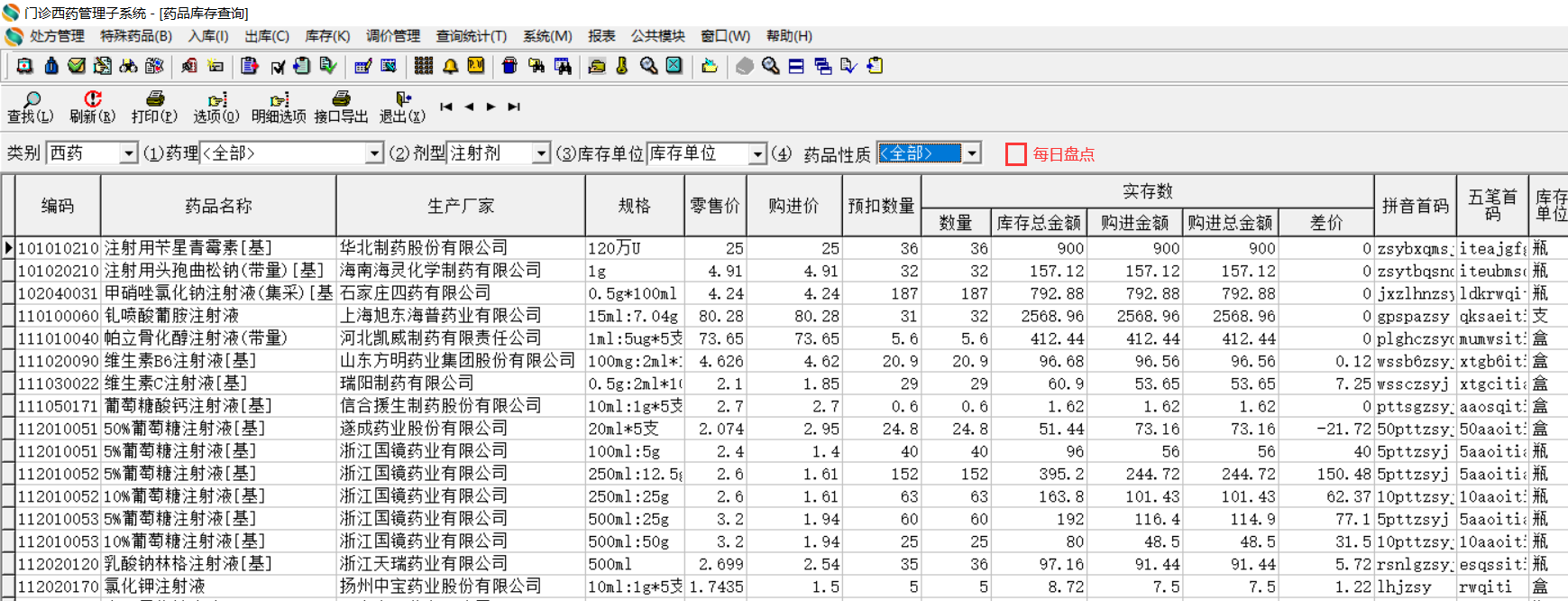Click the 刷新(R) refresh button
This screenshot has height=601, width=1568.
pyautogui.click(x=92, y=107)
